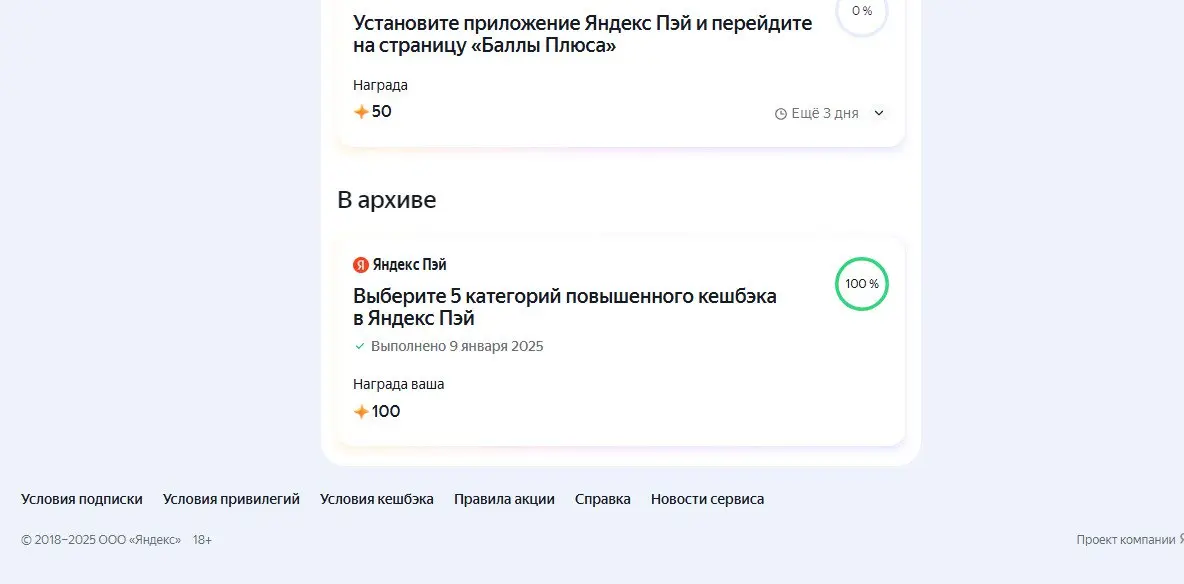Click the green checkmark before Выполнено
Viewport: 1184px width, 584px height.
point(360,346)
